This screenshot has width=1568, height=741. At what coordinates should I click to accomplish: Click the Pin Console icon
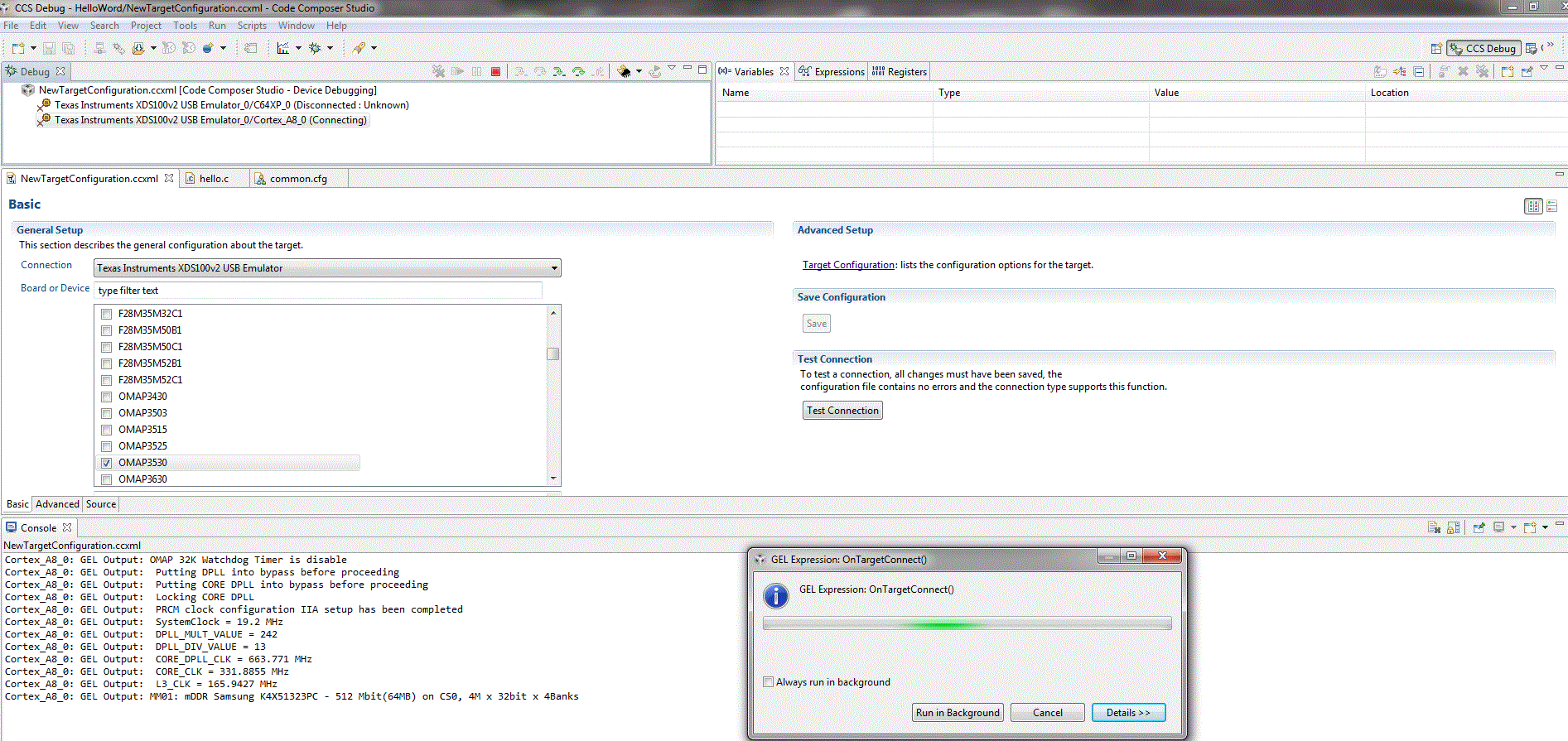point(1479,527)
